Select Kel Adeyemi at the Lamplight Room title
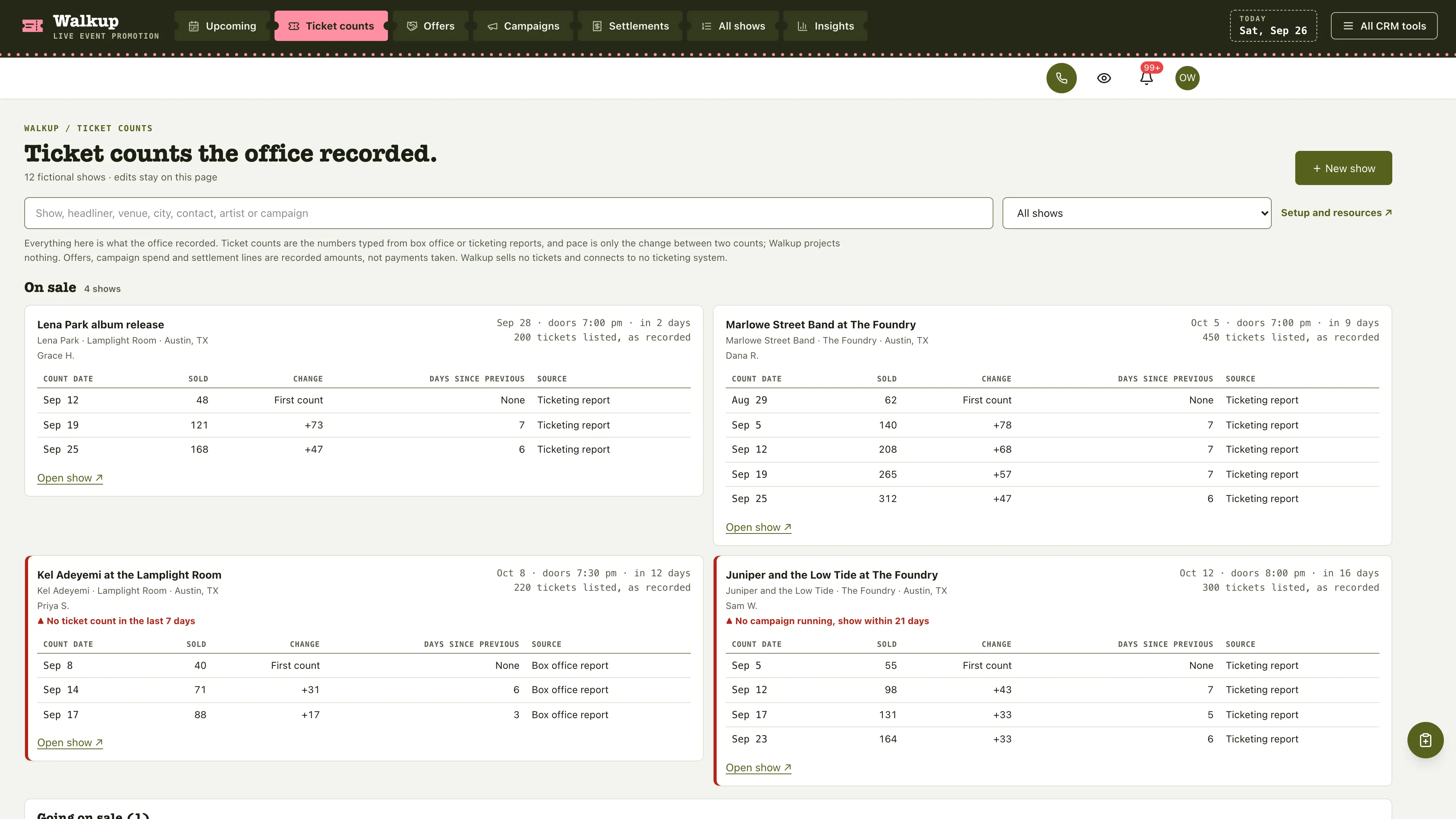This screenshot has height=819, width=1456. tap(129, 575)
